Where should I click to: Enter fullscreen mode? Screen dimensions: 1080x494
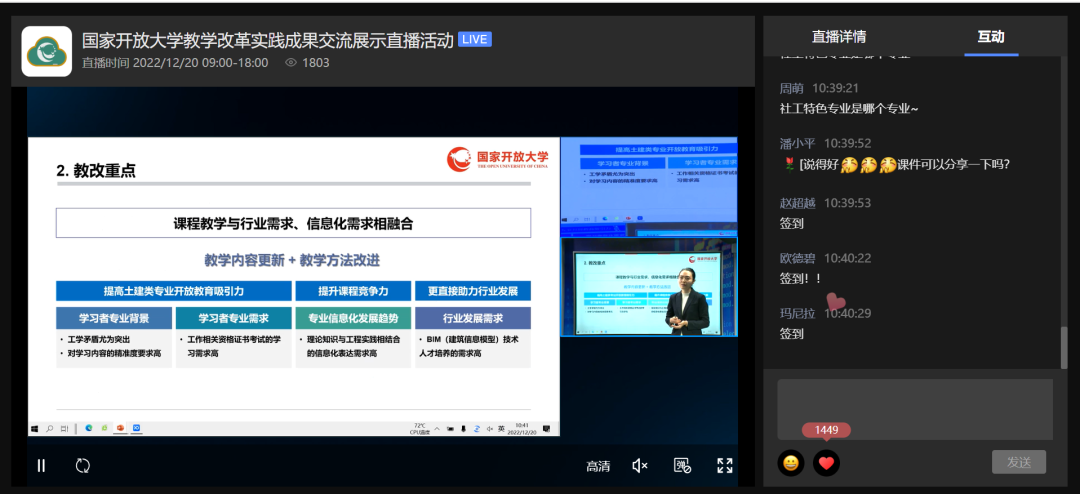pyautogui.click(x=725, y=465)
